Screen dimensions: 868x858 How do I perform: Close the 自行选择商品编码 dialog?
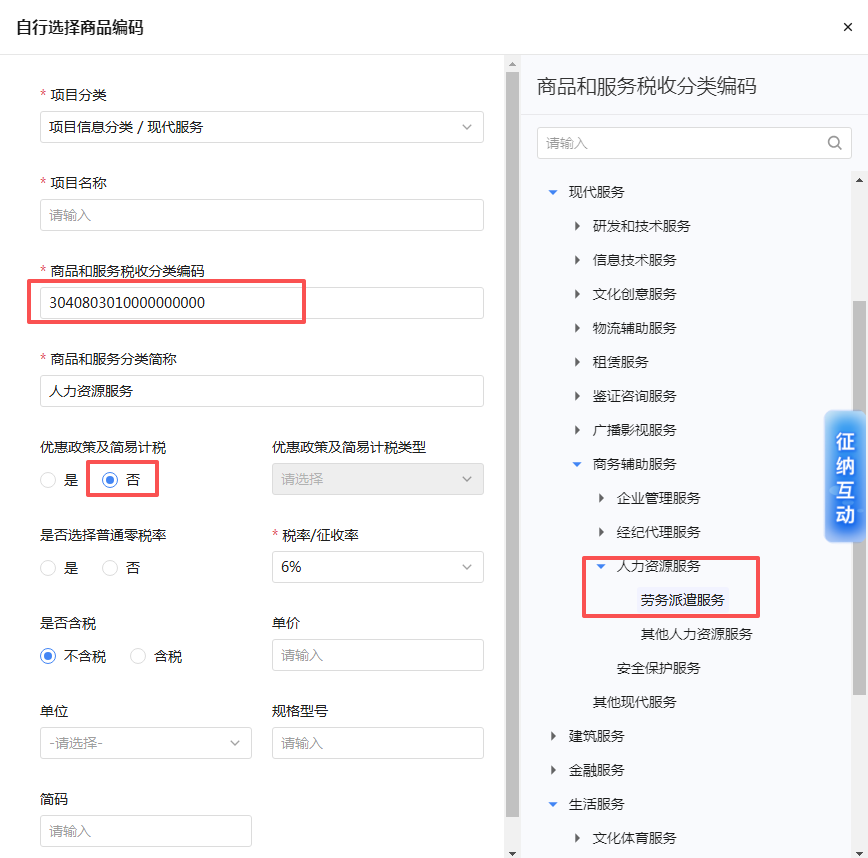(x=847, y=27)
